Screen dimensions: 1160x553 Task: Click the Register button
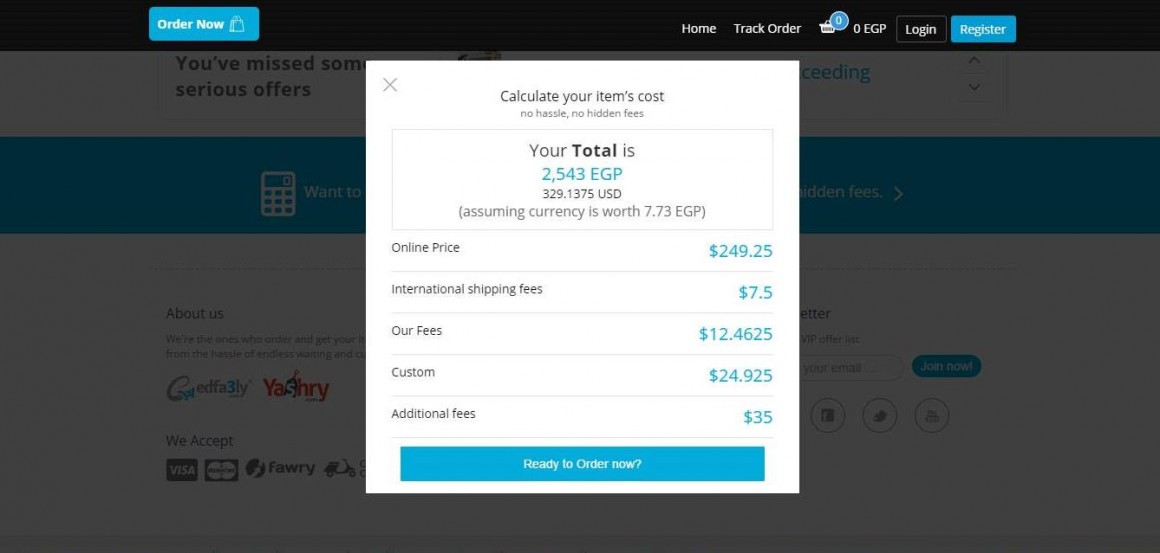[983, 29]
